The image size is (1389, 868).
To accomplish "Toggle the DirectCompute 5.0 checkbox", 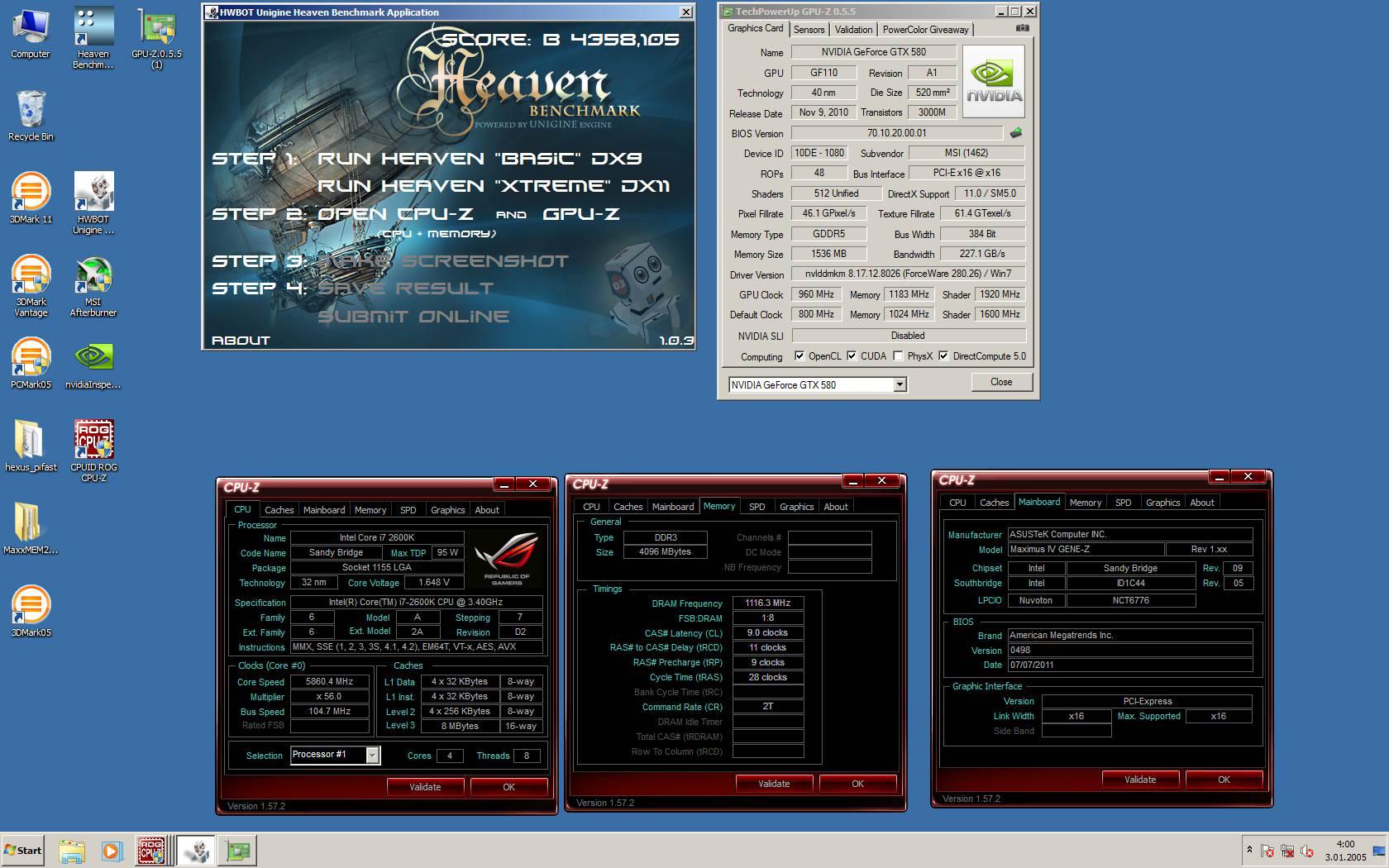I will pyautogui.click(x=943, y=356).
